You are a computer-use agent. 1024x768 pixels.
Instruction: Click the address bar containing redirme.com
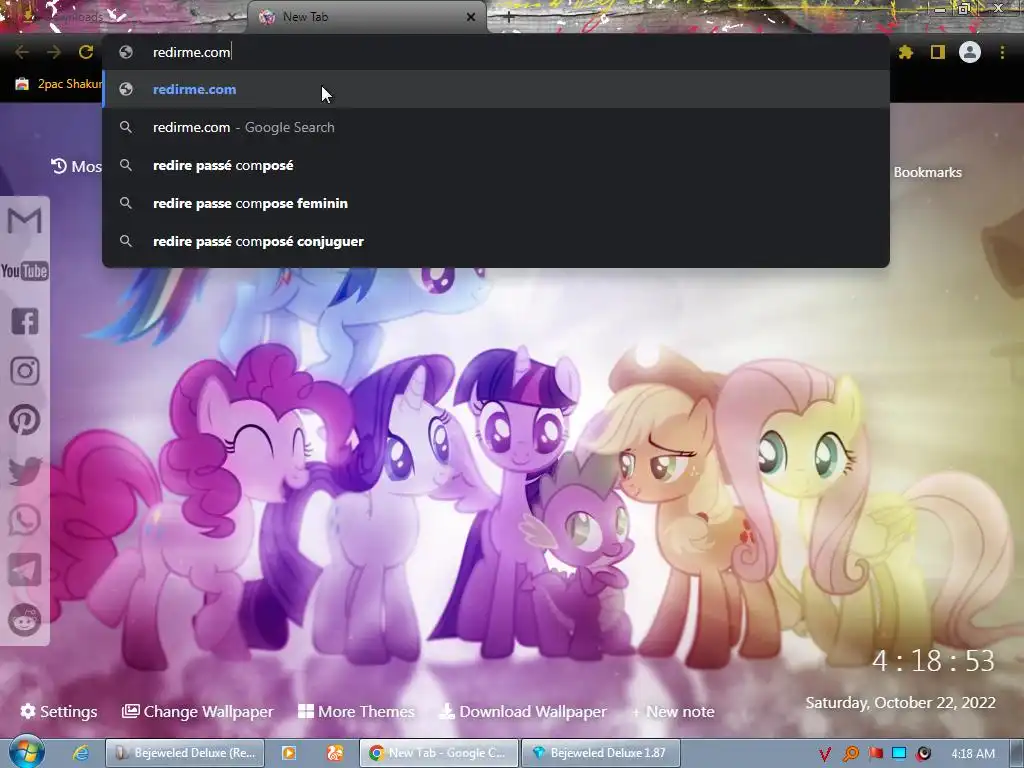pyautogui.click(x=496, y=52)
